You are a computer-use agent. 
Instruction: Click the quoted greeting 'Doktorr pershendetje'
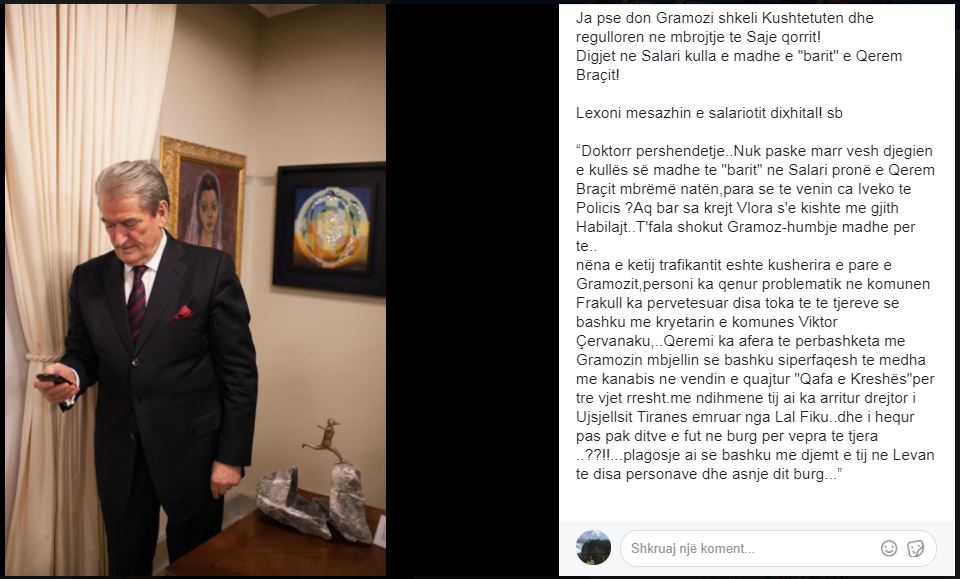tap(654, 151)
